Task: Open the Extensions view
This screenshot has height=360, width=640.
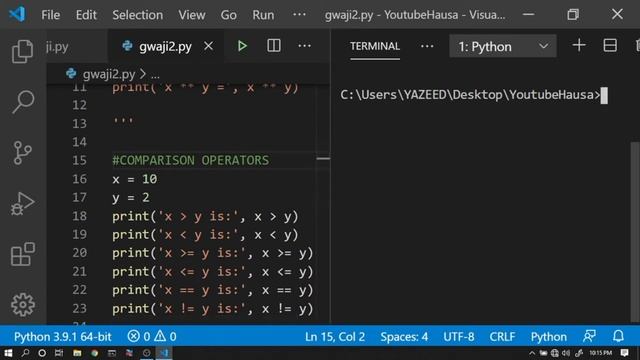Action: (x=23, y=254)
